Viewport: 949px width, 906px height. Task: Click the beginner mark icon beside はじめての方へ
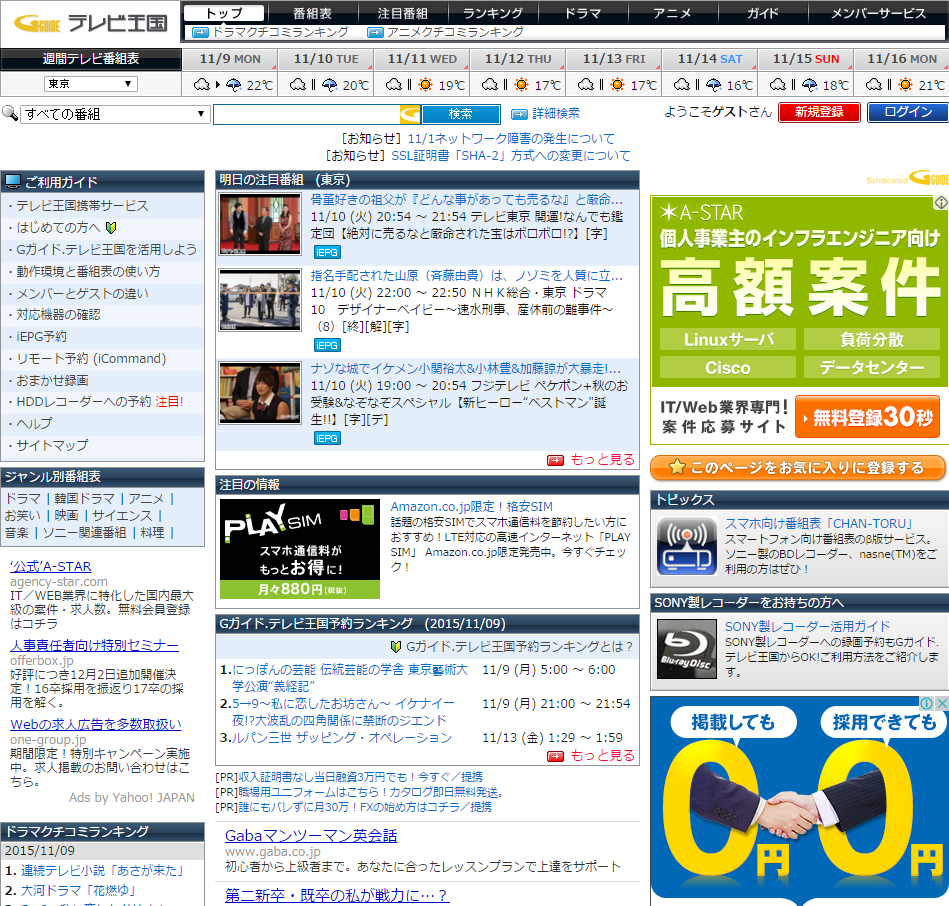[111, 228]
